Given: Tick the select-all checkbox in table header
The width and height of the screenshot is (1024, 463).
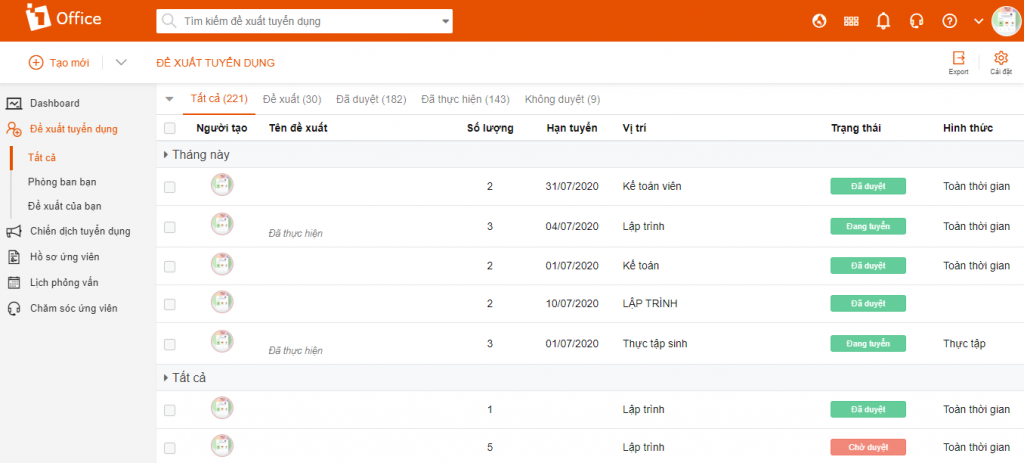Looking at the screenshot, I should [x=170, y=129].
